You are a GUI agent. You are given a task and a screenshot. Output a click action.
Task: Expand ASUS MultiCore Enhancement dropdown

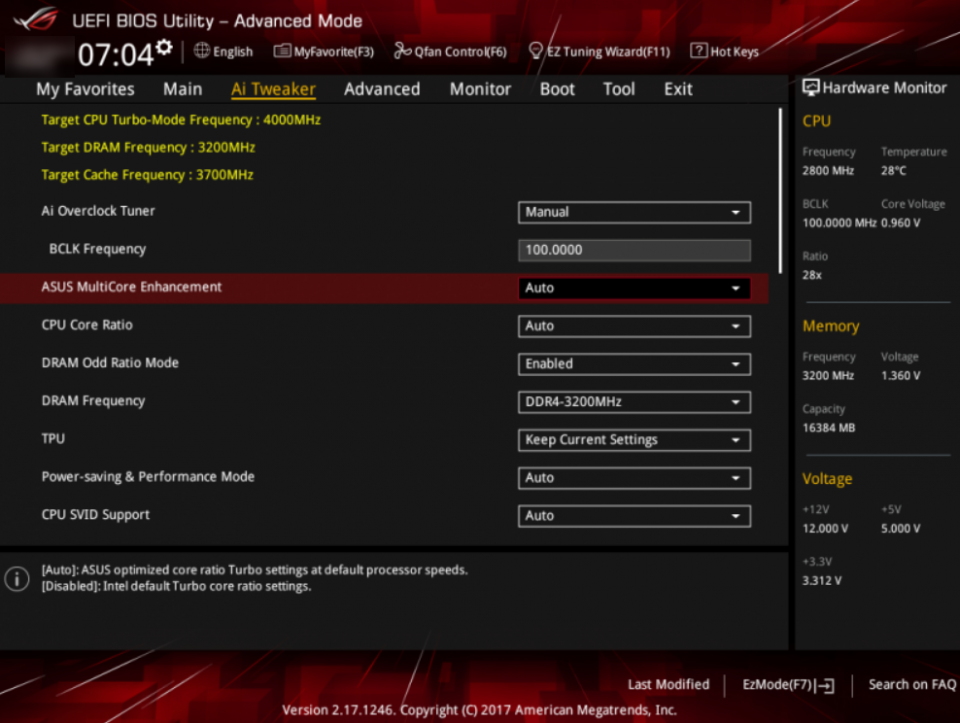pos(634,288)
